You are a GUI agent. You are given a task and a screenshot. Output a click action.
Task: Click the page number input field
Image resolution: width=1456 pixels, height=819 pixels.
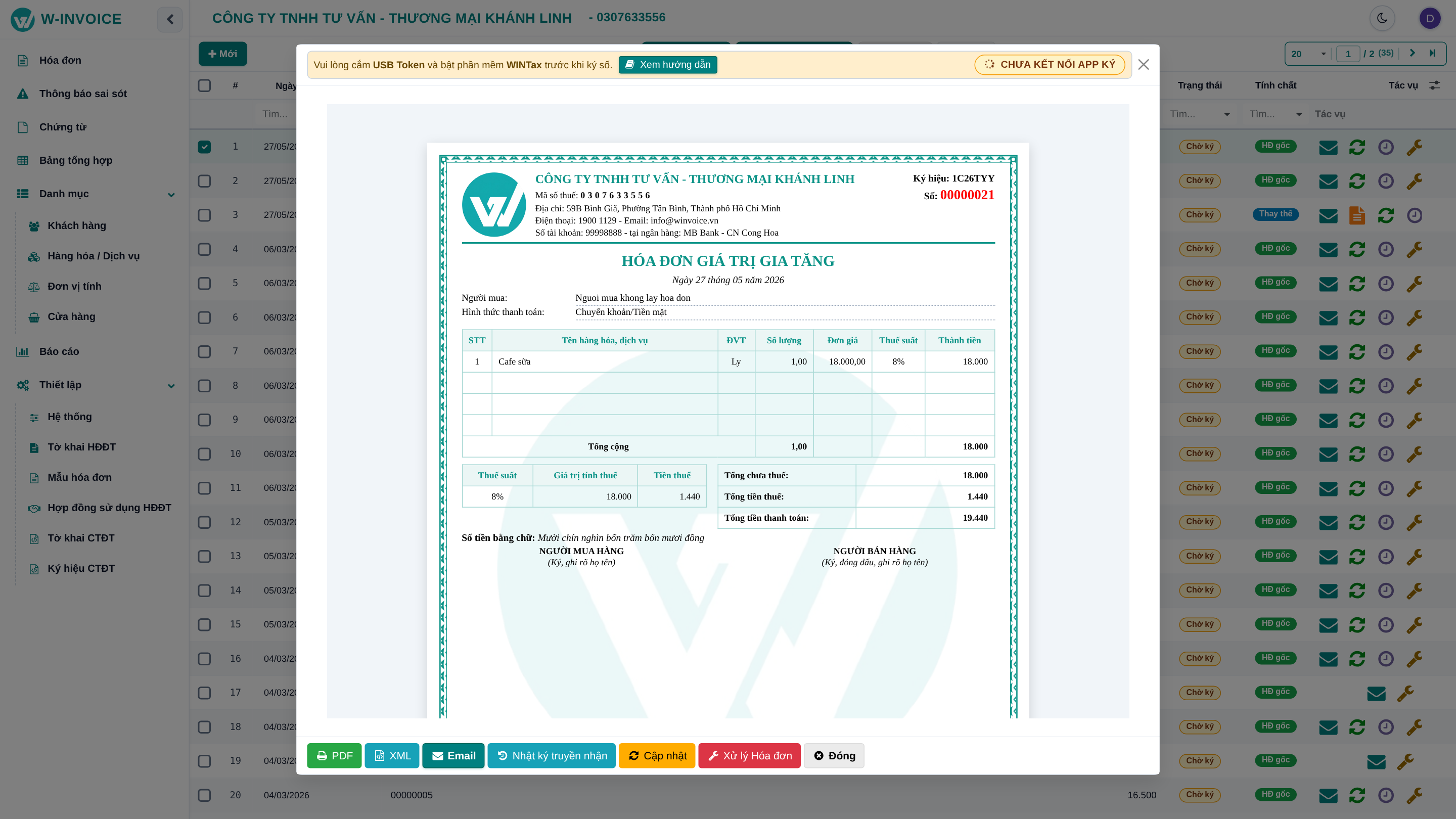coord(1347,54)
